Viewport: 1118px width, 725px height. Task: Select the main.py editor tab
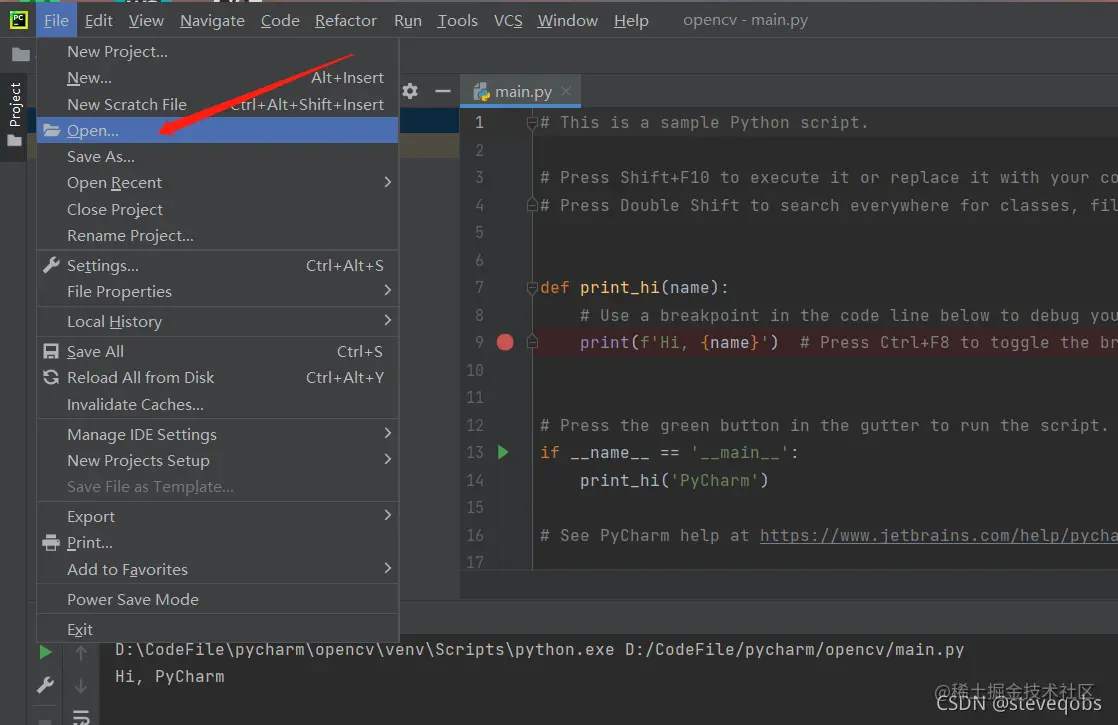(520, 91)
